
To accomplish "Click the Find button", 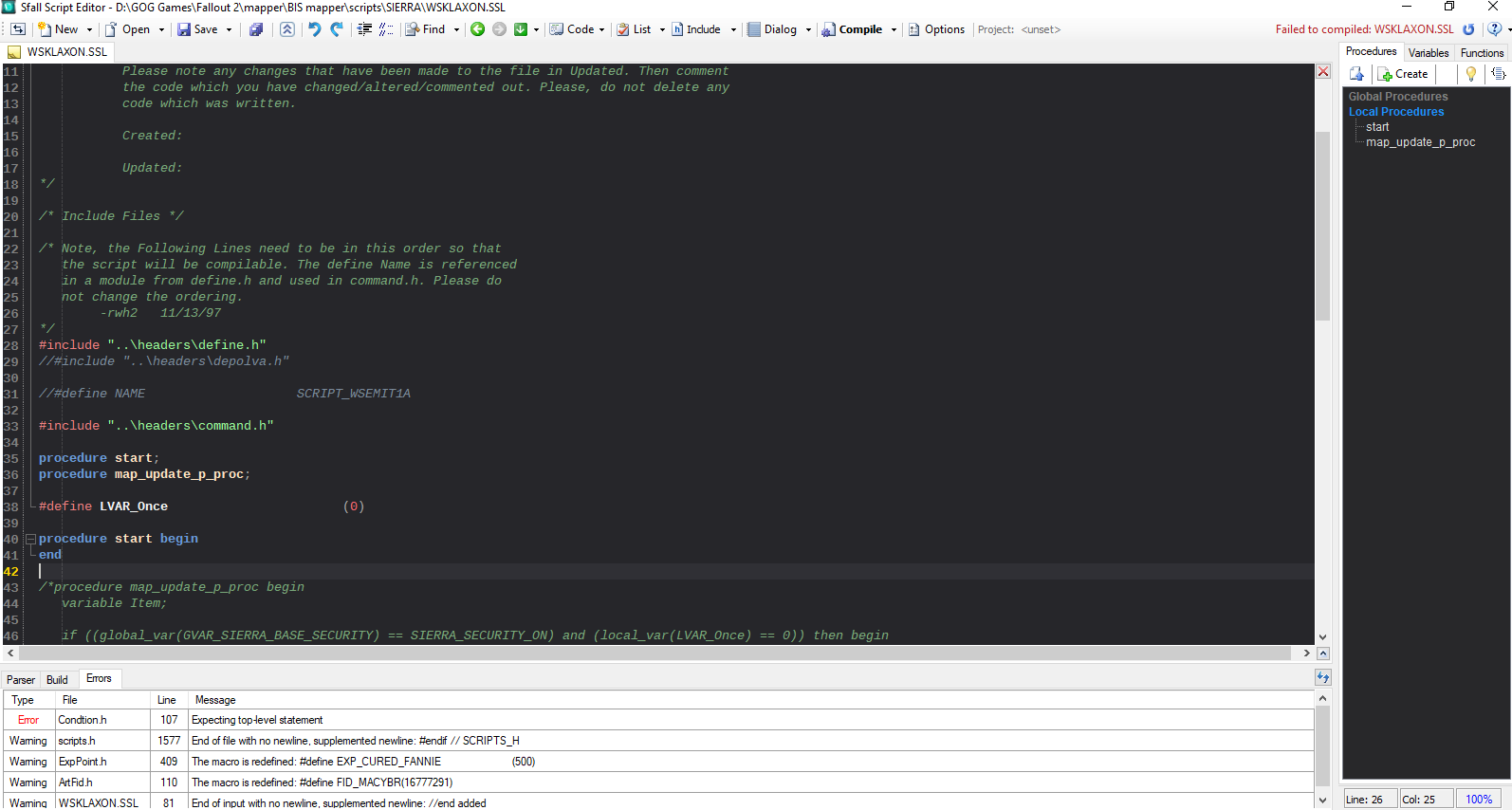I will pyautogui.click(x=425, y=29).
